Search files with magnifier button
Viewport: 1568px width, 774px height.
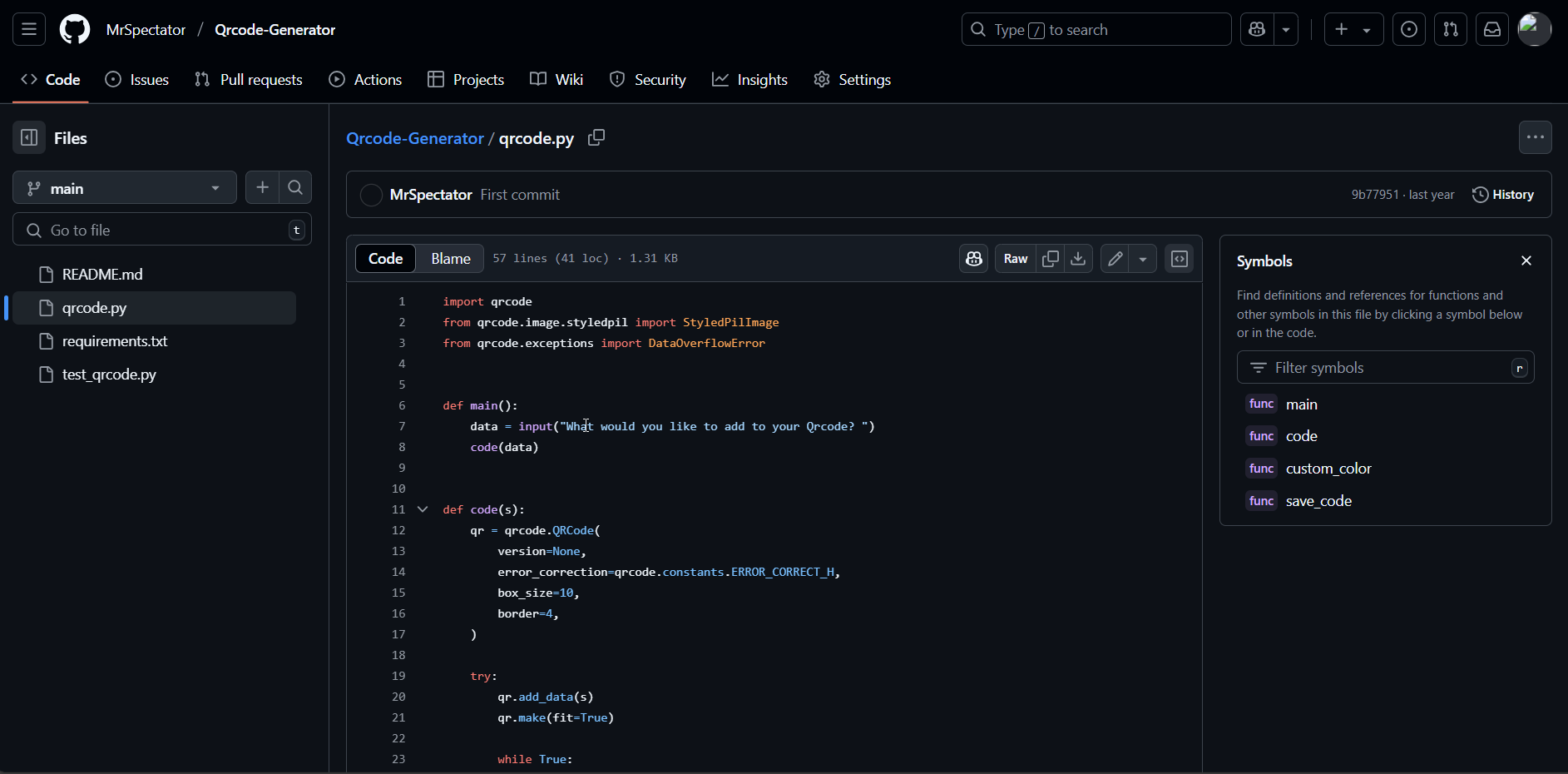pos(295,188)
